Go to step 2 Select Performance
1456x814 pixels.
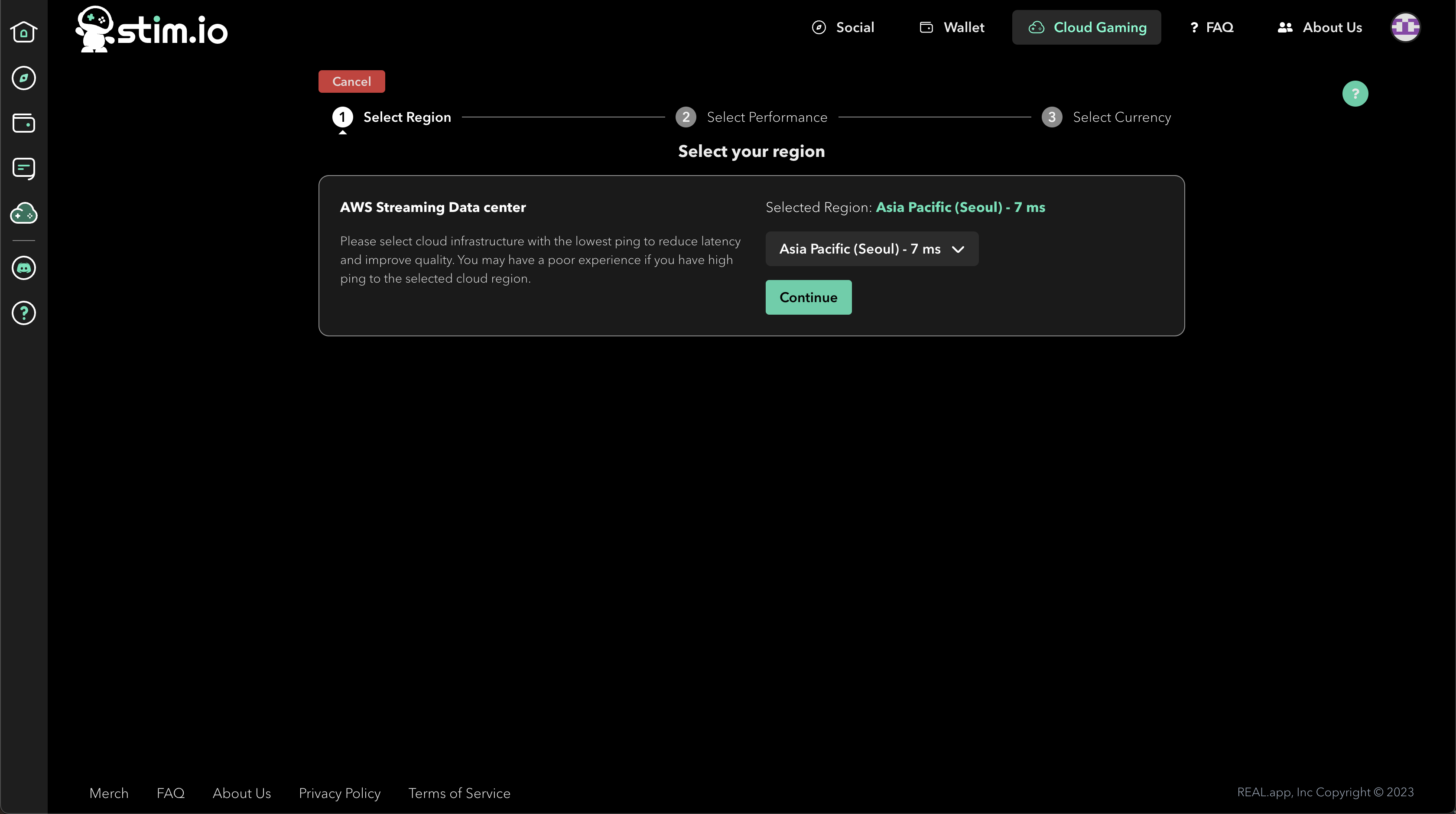coord(752,117)
